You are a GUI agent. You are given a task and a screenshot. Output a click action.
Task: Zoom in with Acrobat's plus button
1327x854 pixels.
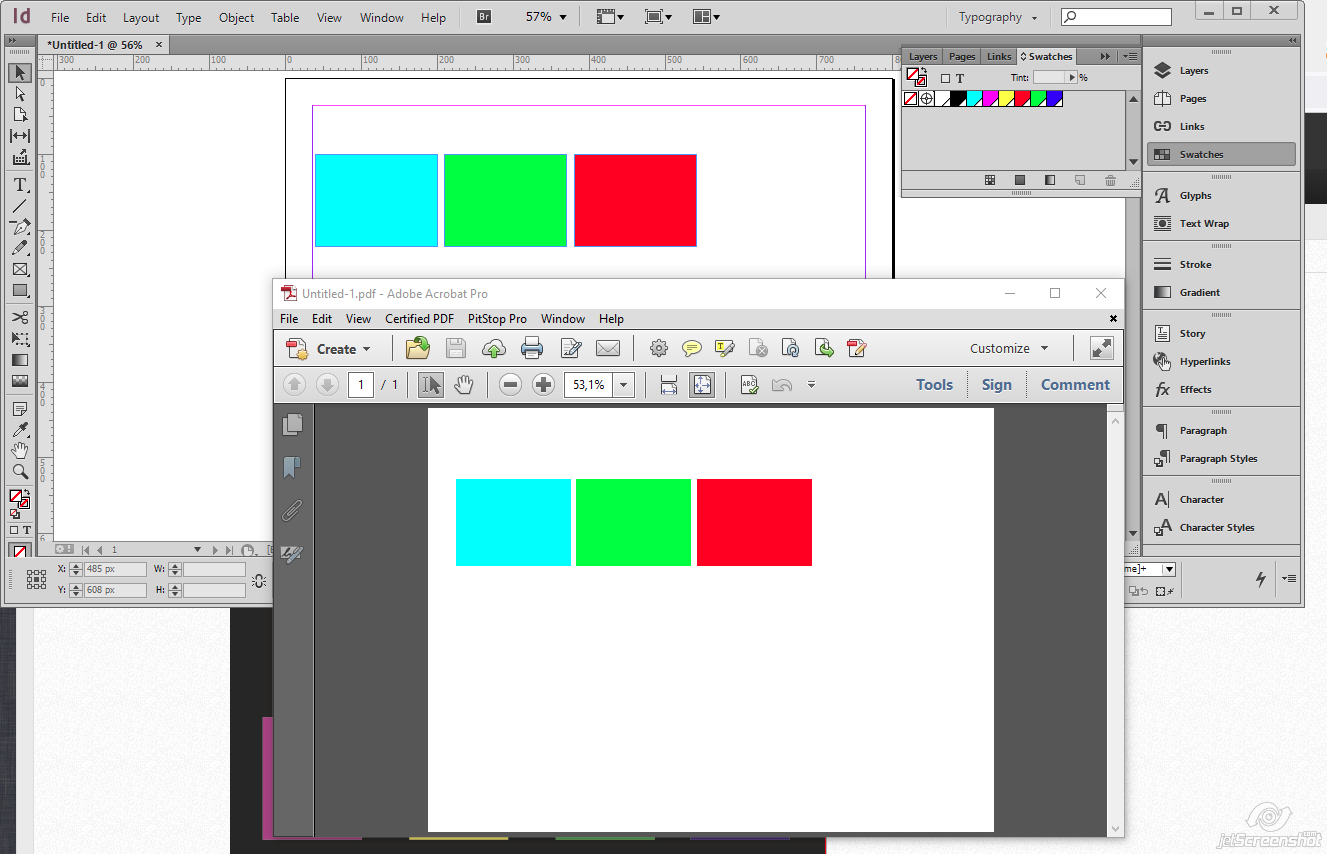click(x=543, y=385)
